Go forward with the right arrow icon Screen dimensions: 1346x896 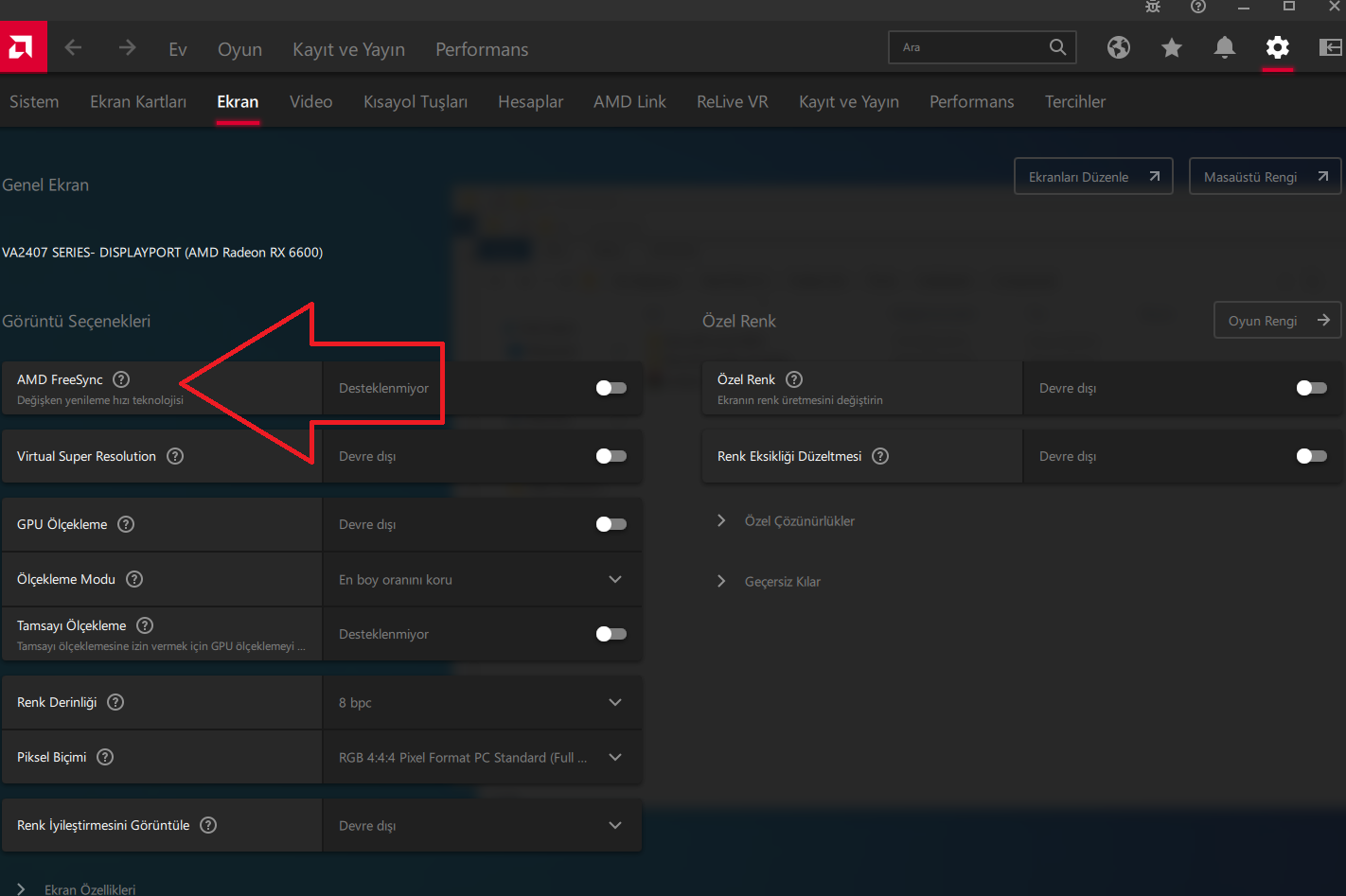pos(127,47)
